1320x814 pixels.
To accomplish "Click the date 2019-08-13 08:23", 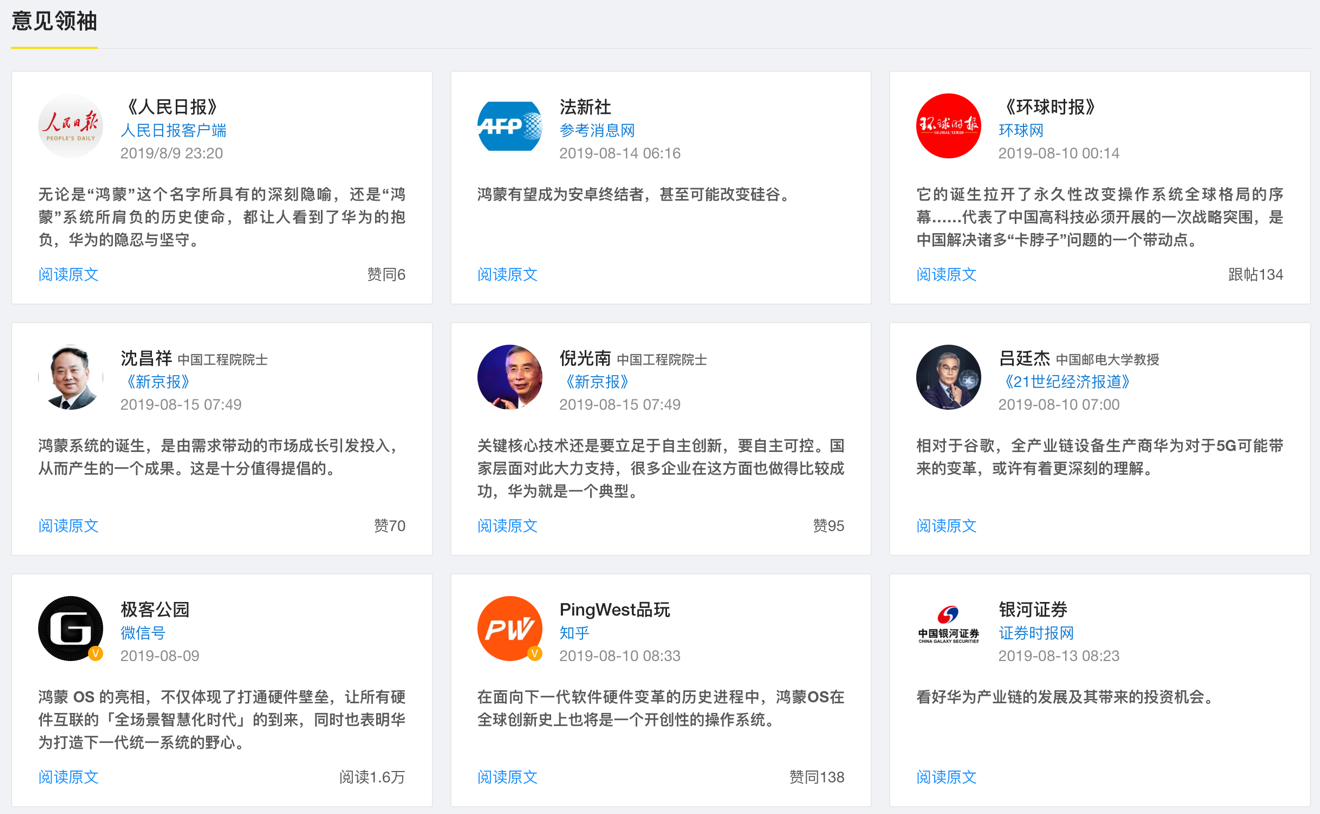I will point(1059,656).
